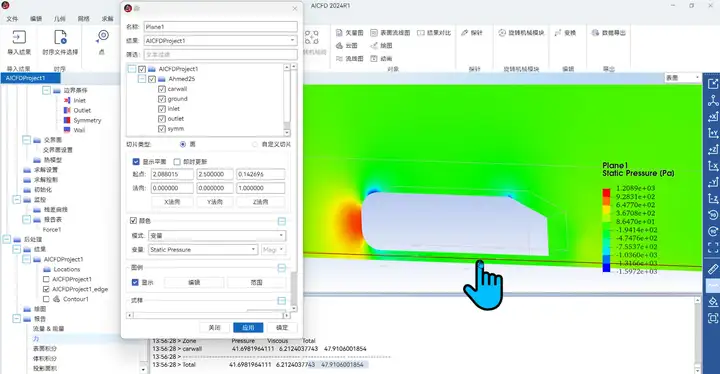
Task: Select the streamline plot (流线图) tool
Action: (x=339, y=58)
